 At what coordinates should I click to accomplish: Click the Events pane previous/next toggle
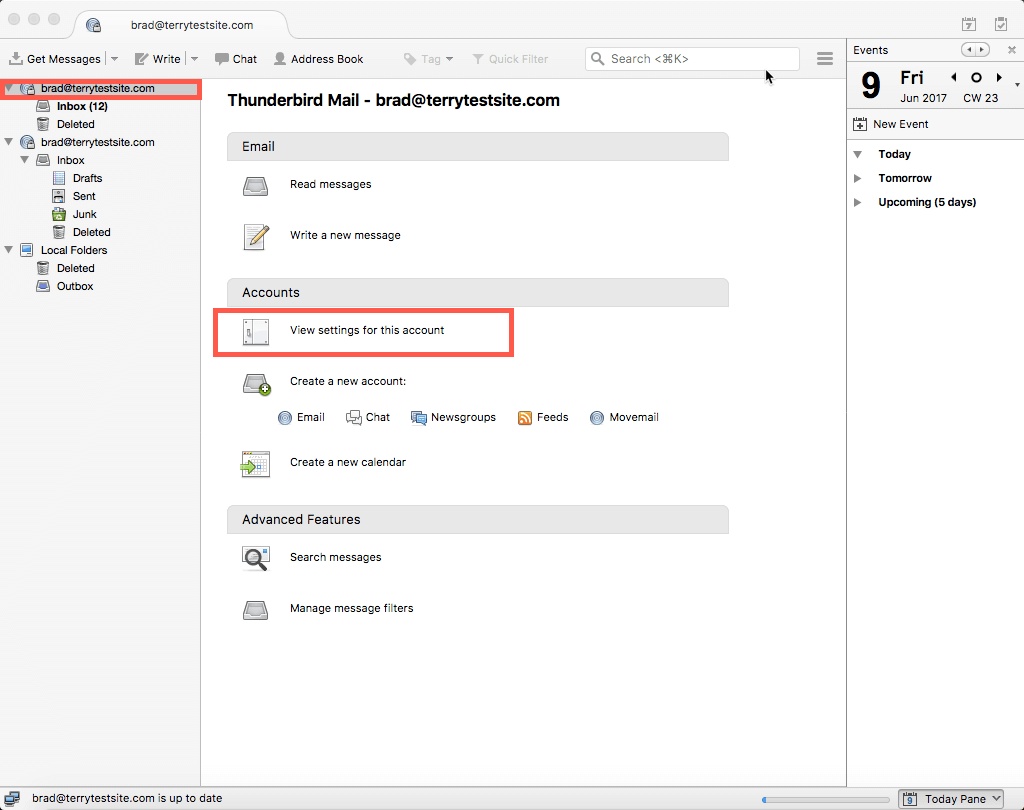pos(975,50)
